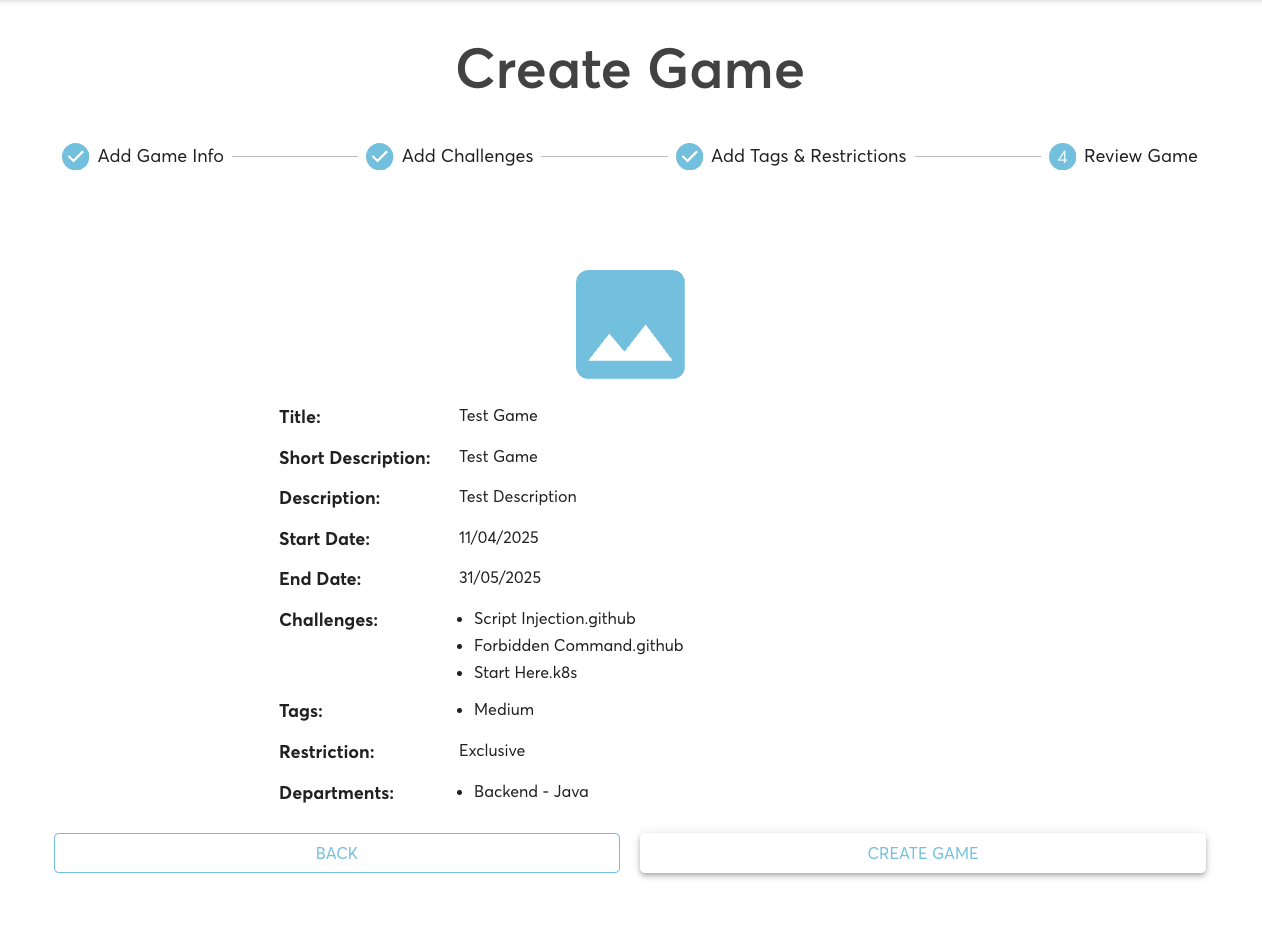
Task: Click the CREATE GAME button
Action: click(x=922, y=852)
